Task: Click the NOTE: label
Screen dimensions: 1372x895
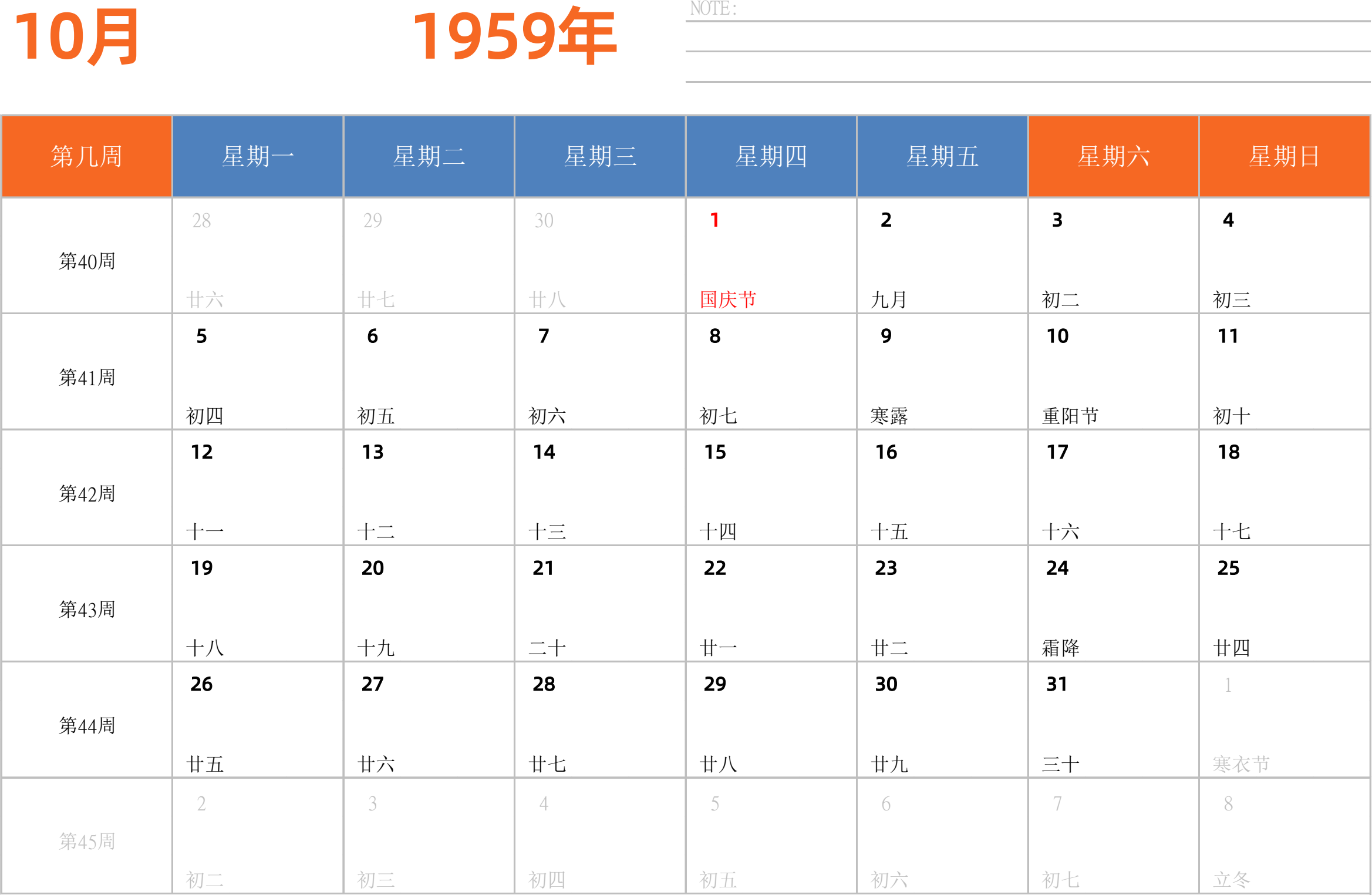Action: [713, 8]
